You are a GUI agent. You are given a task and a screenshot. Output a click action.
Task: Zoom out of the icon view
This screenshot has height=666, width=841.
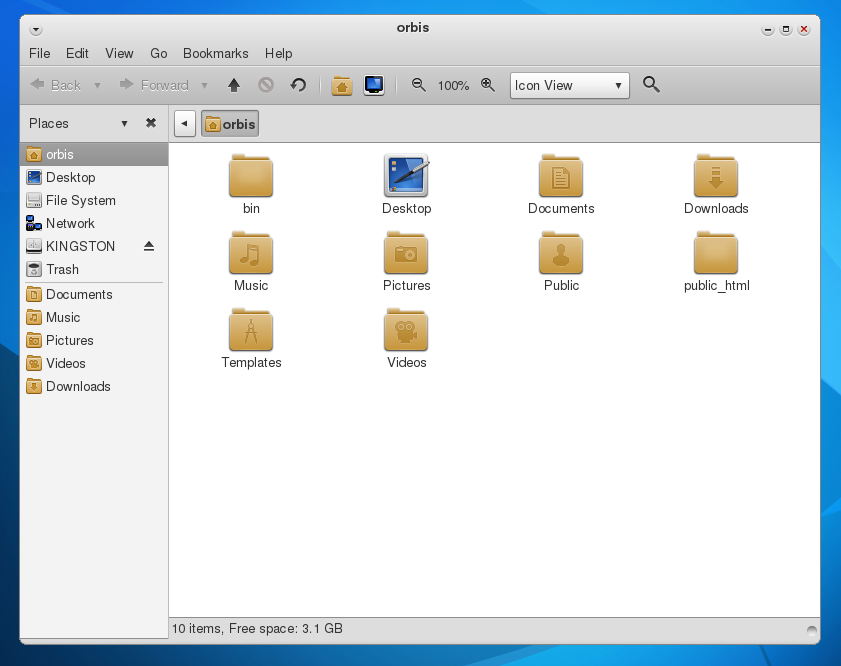click(419, 85)
